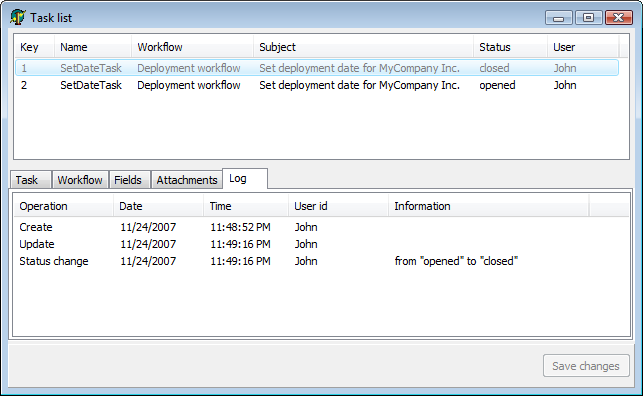Select the Log tab
The width and height of the screenshot is (643, 396).
[x=245, y=178]
